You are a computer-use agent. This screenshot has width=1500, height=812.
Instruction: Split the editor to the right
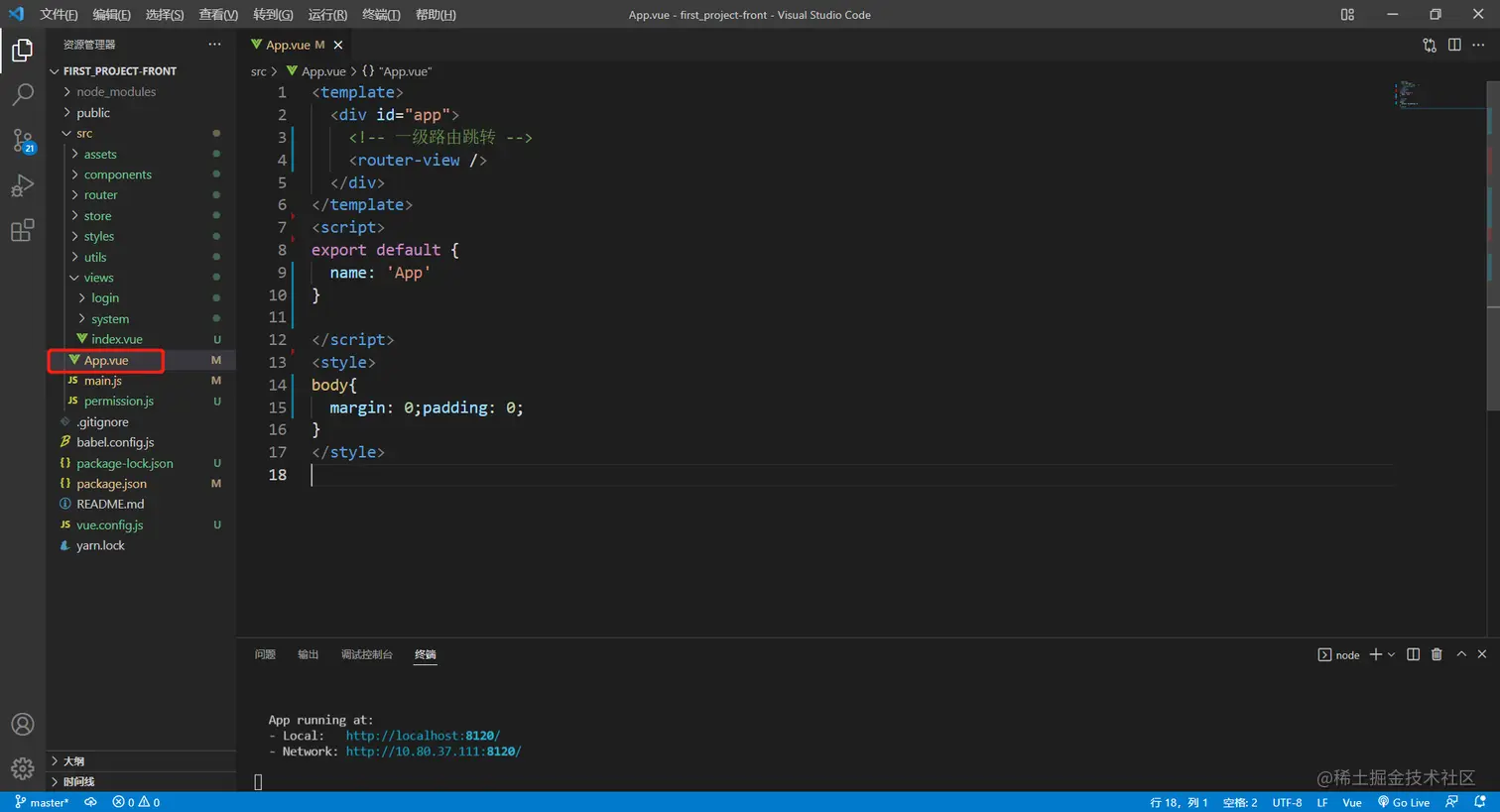(x=1454, y=45)
